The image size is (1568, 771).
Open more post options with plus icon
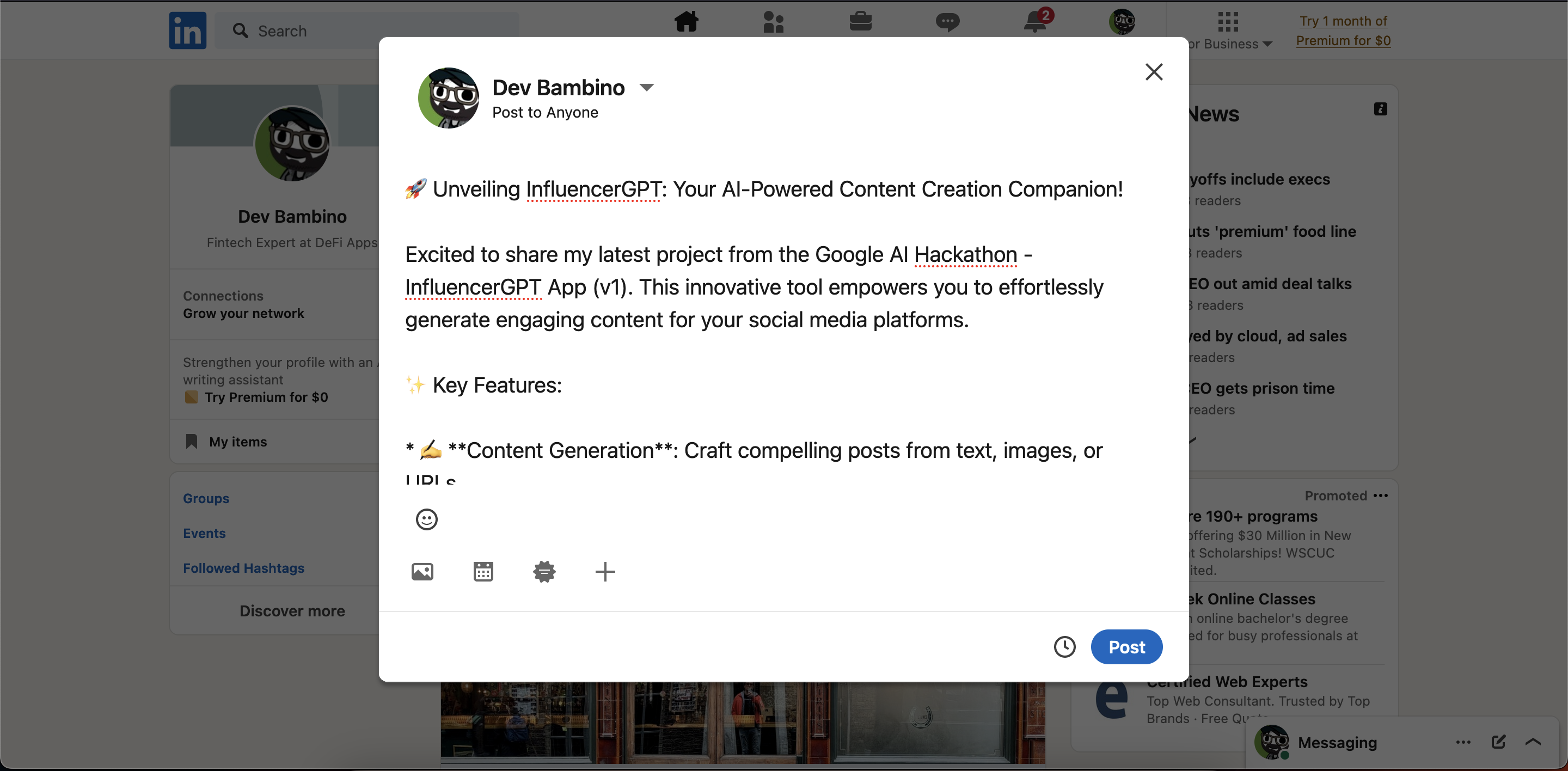[605, 571]
